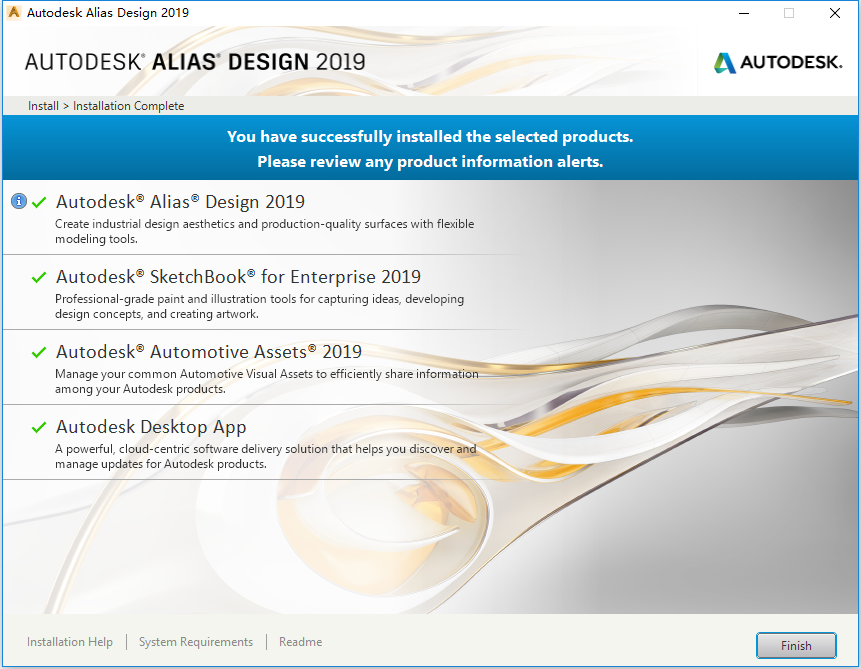Image resolution: width=861 pixels, height=669 pixels.
Task: Select the Autodesk Alias Design 2019 product title
Action: point(180,202)
